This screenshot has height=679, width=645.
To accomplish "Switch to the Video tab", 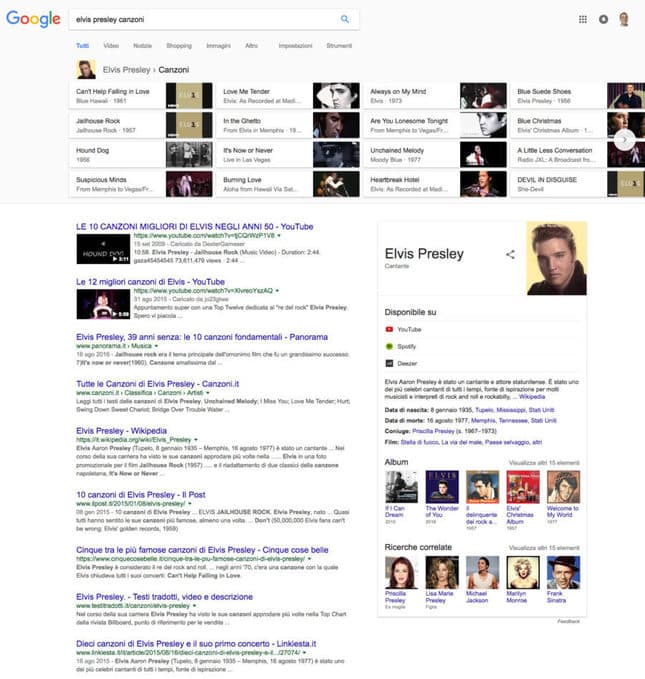I will [x=111, y=45].
